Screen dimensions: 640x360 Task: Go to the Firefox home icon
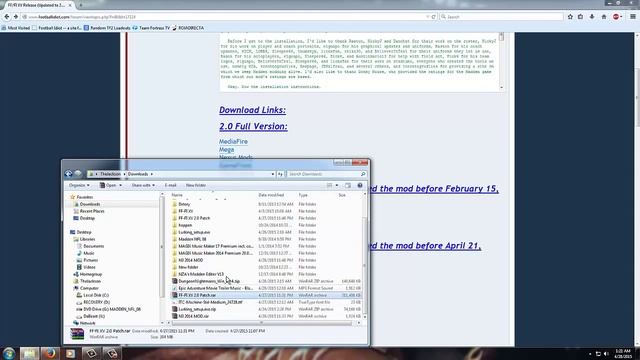(x=604, y=17)
